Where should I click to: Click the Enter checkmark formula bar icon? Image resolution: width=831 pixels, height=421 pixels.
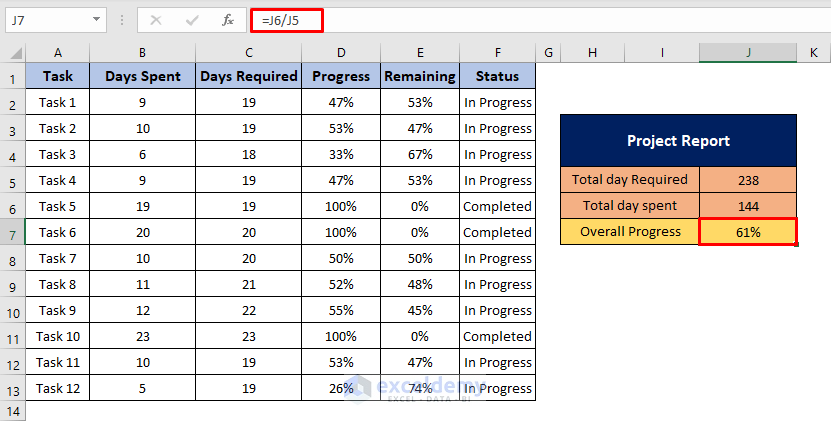click(x=193, y=19)
